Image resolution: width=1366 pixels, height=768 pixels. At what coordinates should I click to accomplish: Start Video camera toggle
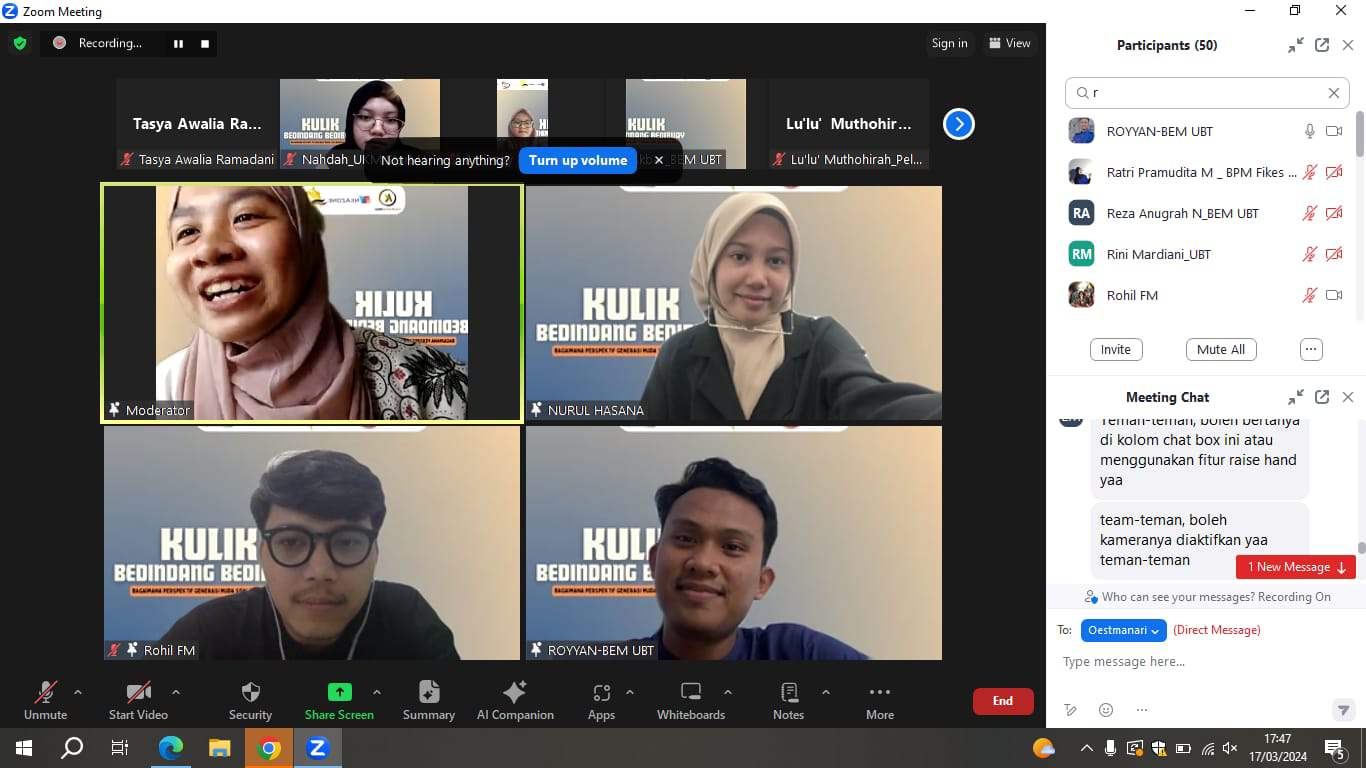(138, 692)
